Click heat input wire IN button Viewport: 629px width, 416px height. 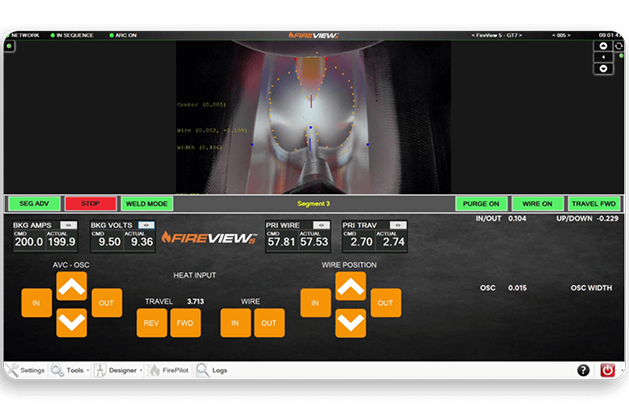tap(235, 323)
